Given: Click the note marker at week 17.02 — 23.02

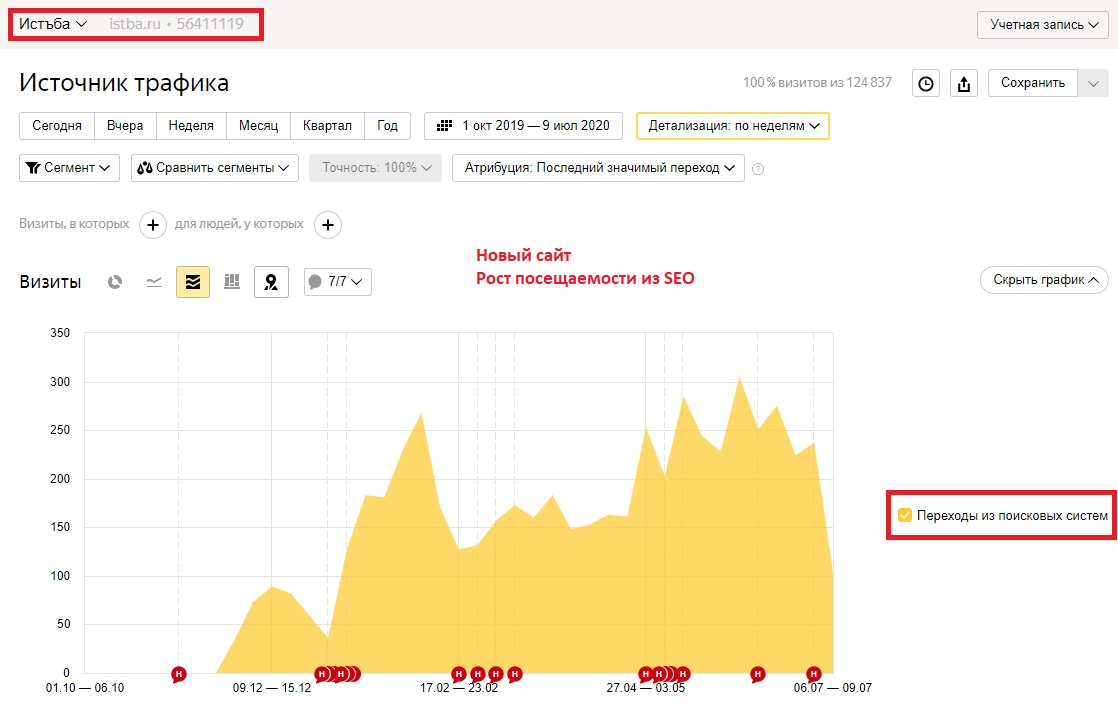Looking at the screenshot, I should (459, 673).
